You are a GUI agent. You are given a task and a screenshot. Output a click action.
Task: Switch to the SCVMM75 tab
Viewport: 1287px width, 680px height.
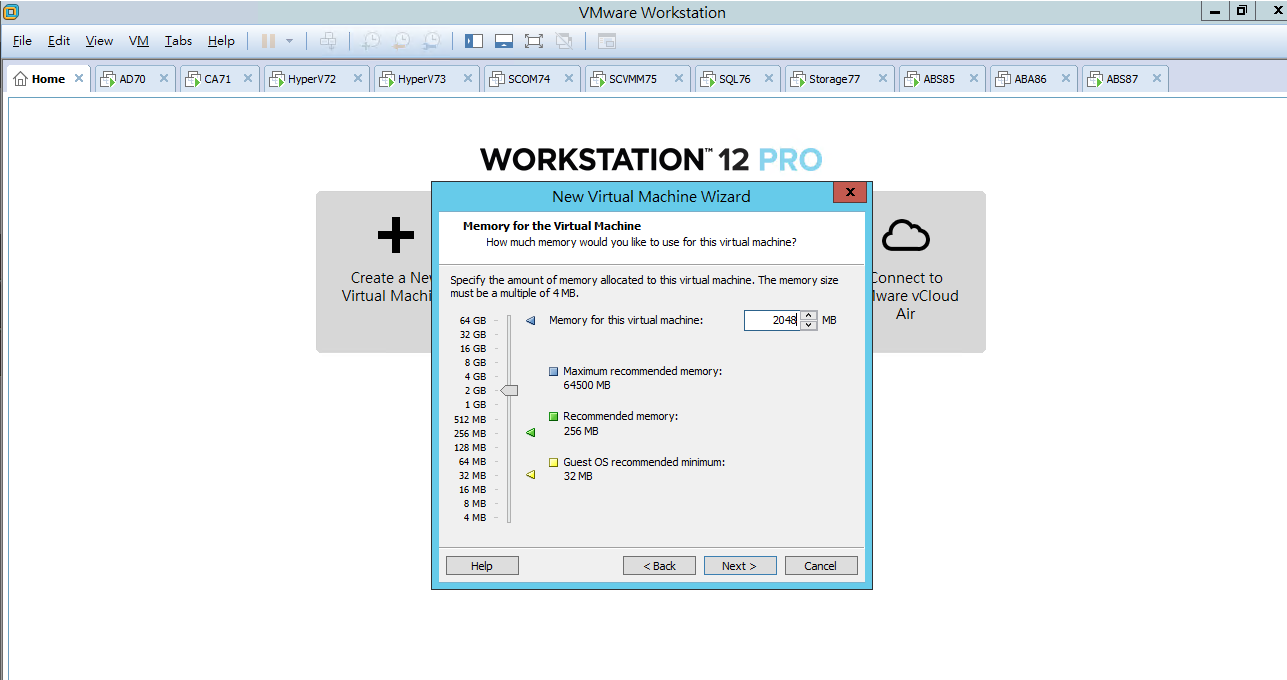point(638,79)
